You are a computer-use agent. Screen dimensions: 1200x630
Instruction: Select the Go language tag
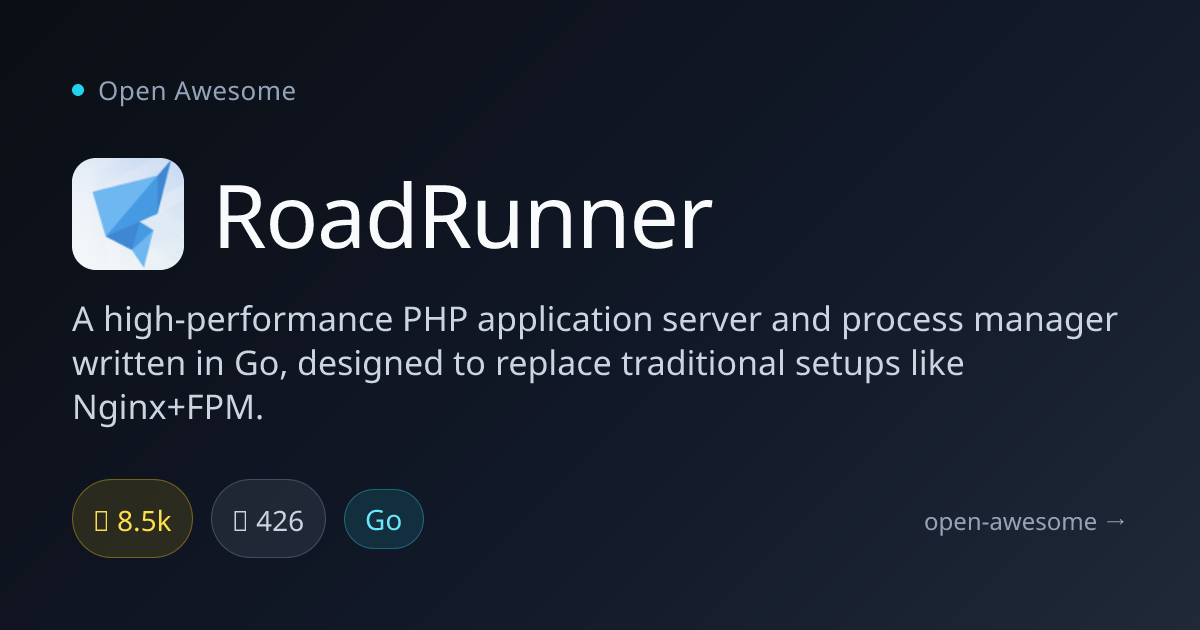[x=384, y=519]
